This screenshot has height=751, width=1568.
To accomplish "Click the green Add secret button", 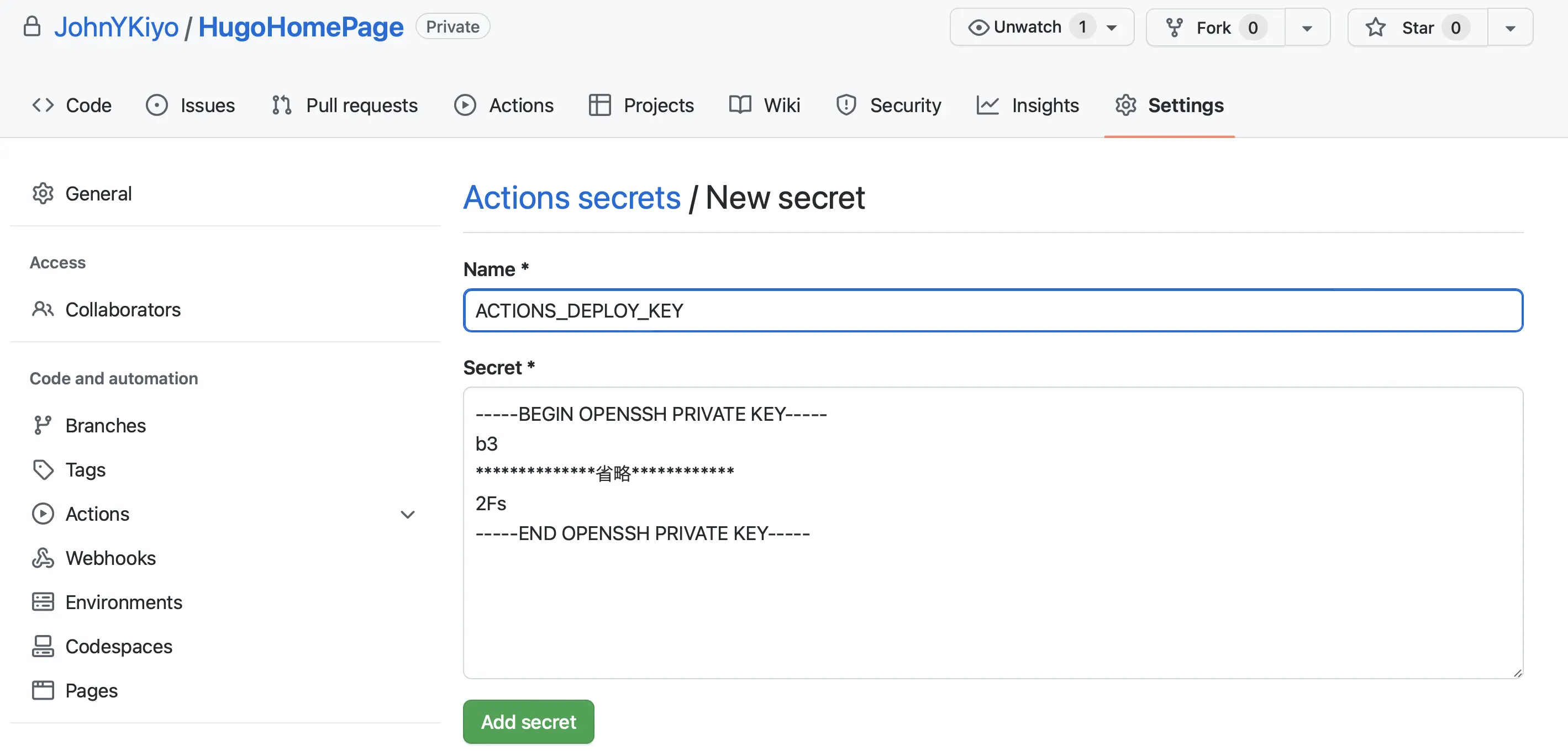I will click(x=528, y=721).
